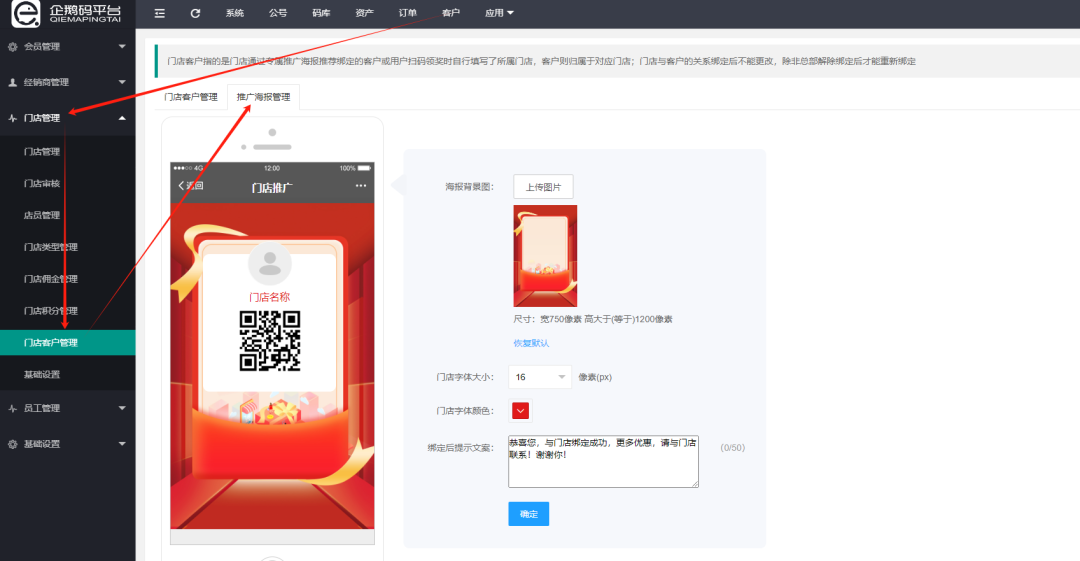Click the poster background thumbnail
The height and width of the screenshot is (561, 1080).
(x=545, y=256)
